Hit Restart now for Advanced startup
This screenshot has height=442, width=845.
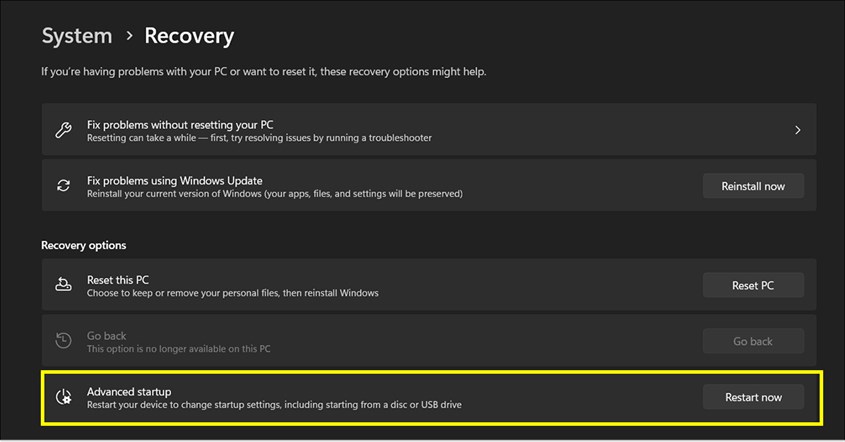click(x=752, y=397)
